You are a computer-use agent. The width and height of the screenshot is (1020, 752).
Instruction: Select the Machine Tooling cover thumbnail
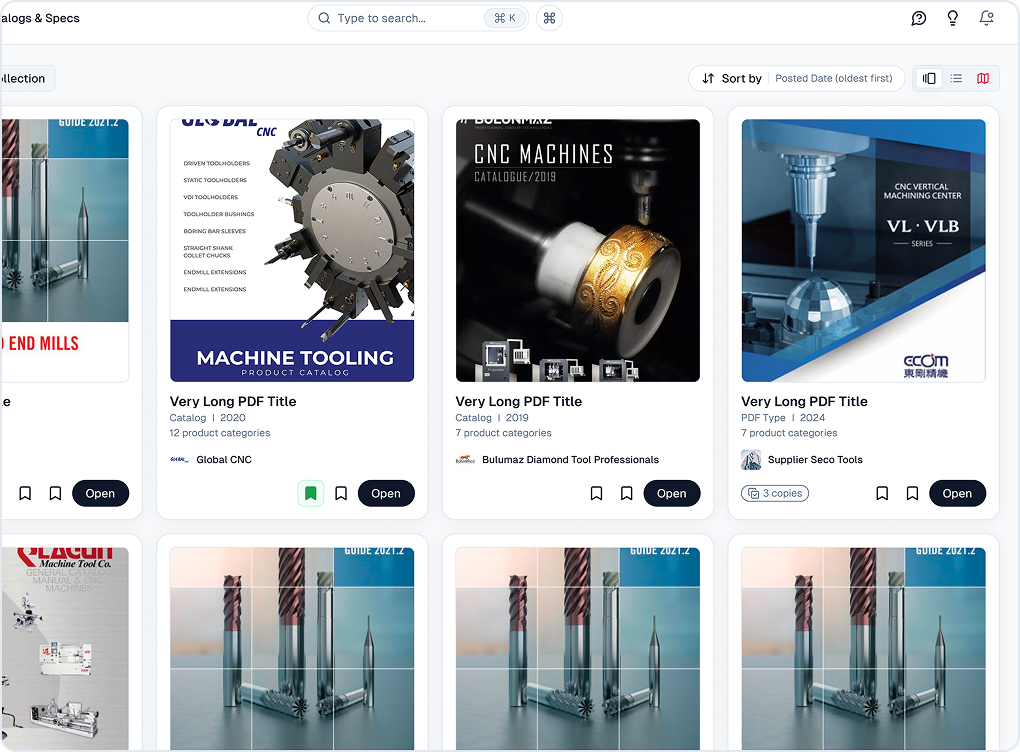[x=292, y=250]
